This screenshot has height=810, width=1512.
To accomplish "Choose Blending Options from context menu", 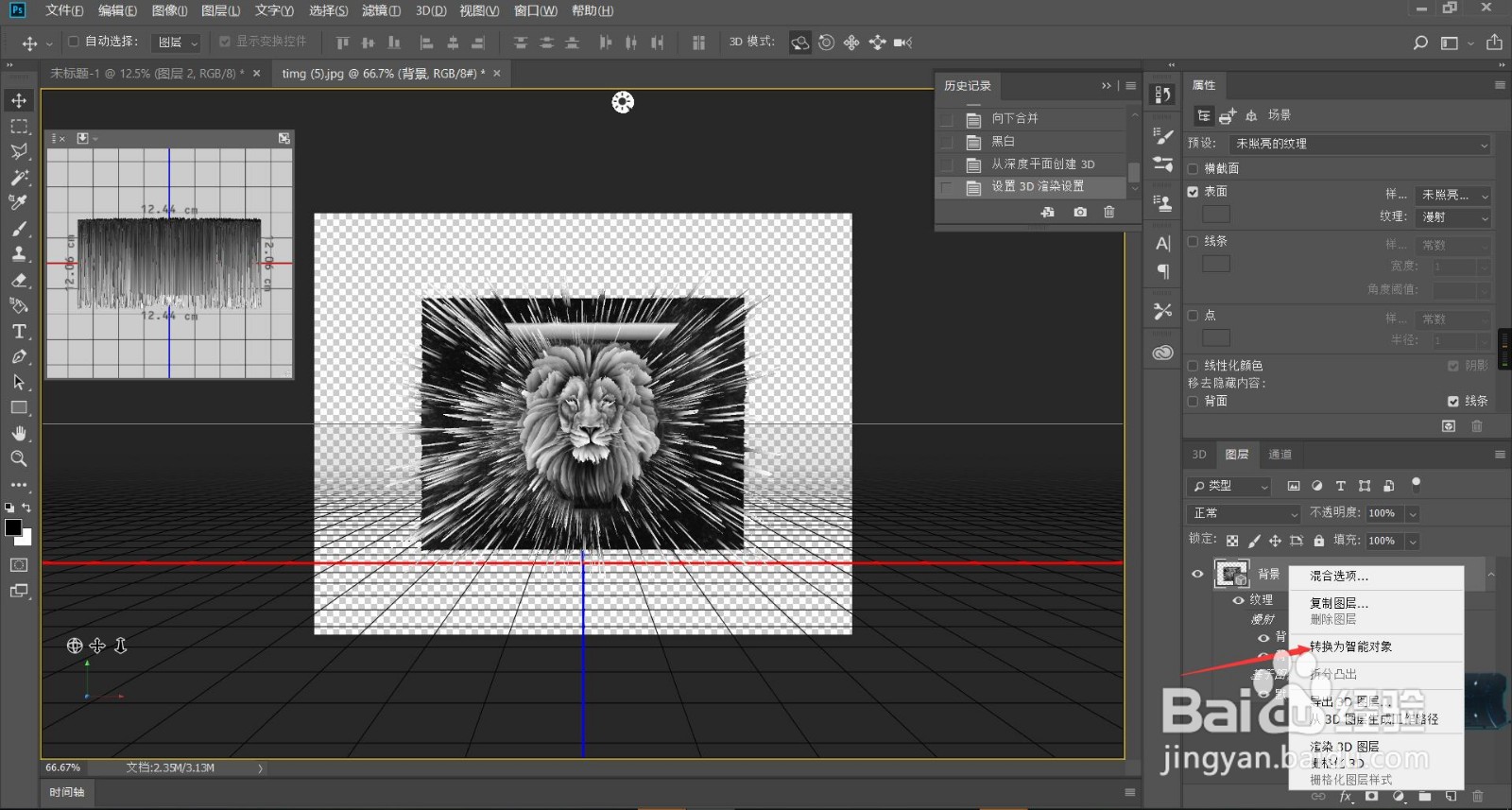I will [x=1338, y=576].
